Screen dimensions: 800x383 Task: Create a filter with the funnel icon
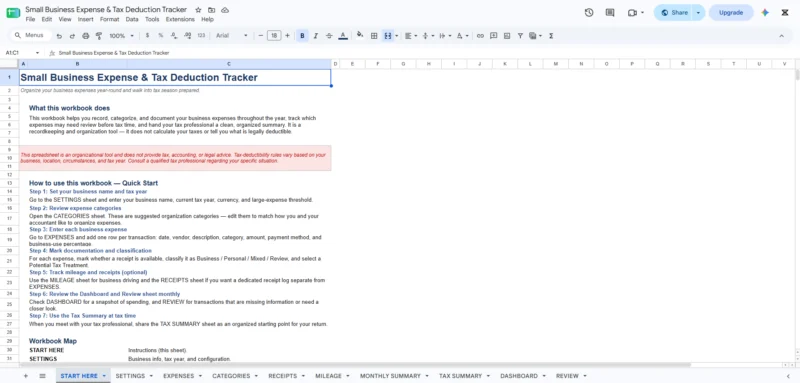(520, 36)
